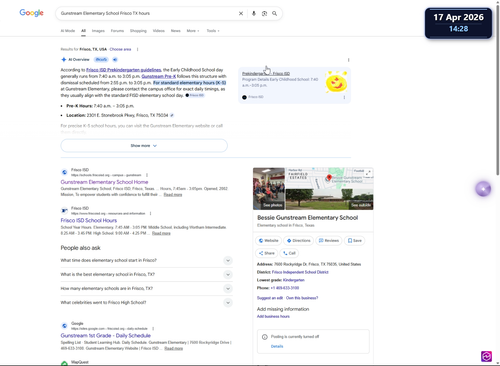
Task: Open Details under posting turned off notice
Action: (x=277, y=346)
